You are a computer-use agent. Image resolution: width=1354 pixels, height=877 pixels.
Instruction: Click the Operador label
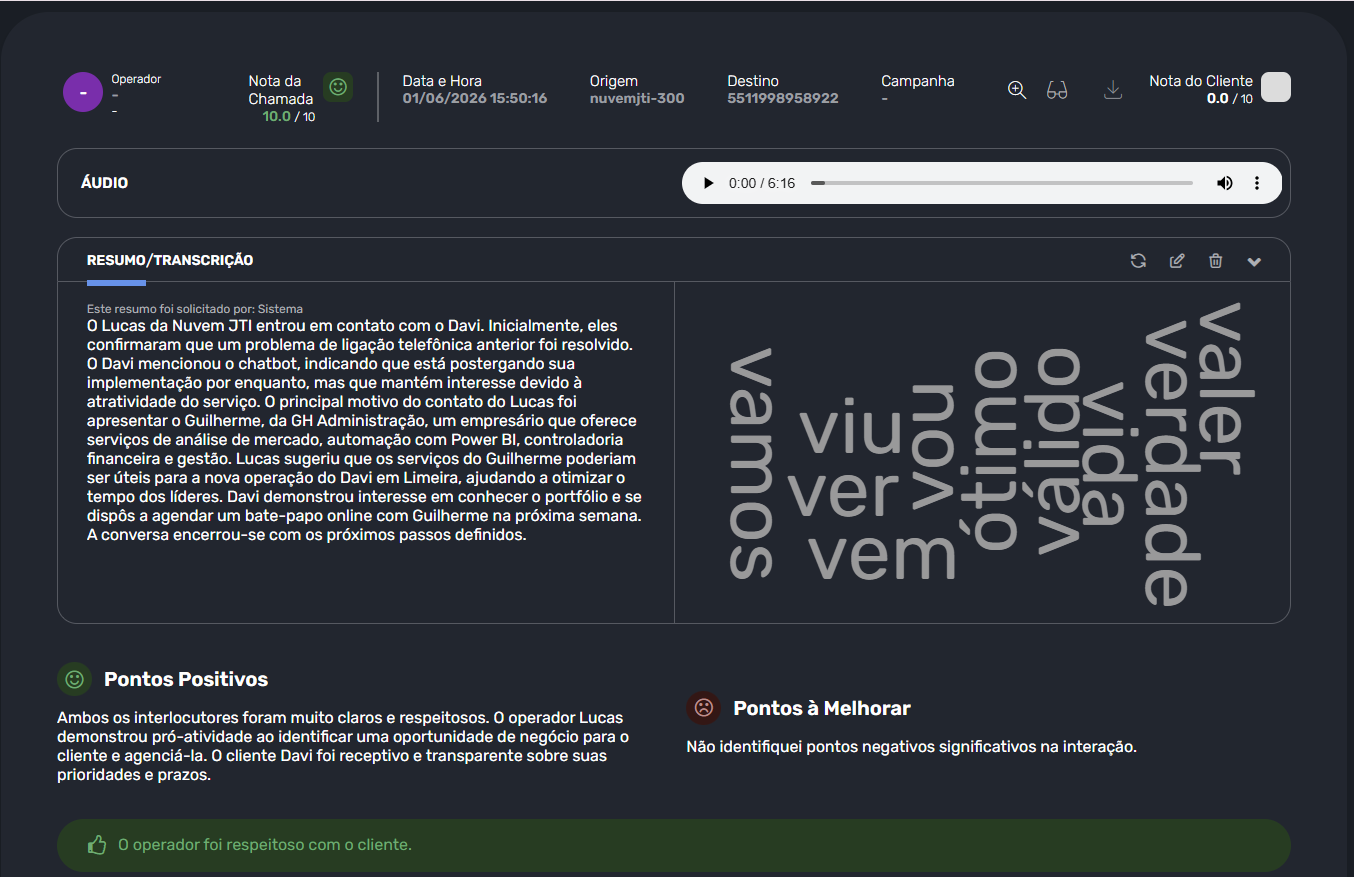click(136, 79)
